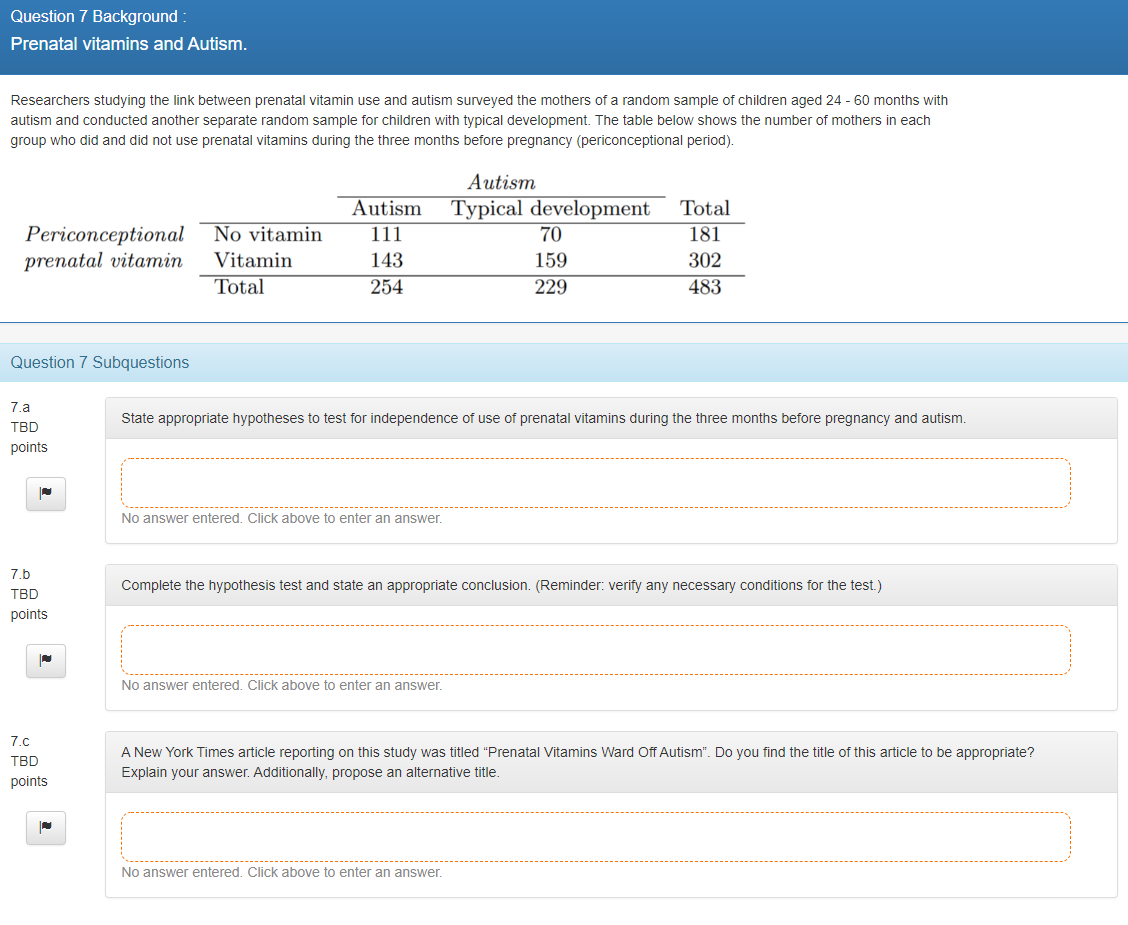1128x925 pixels.
Task: Select the 7.b subquestion label
Action: coord(20,574)
